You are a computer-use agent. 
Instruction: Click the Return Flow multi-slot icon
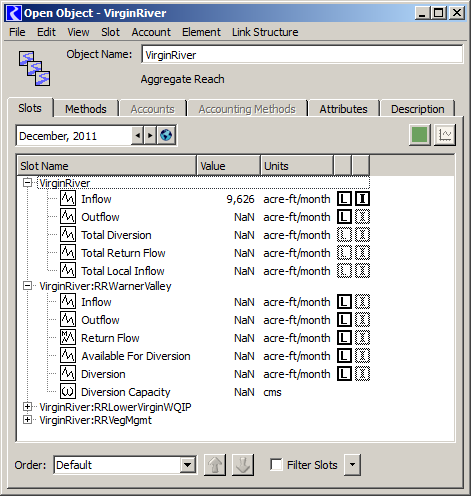click(x=68, y=338)
